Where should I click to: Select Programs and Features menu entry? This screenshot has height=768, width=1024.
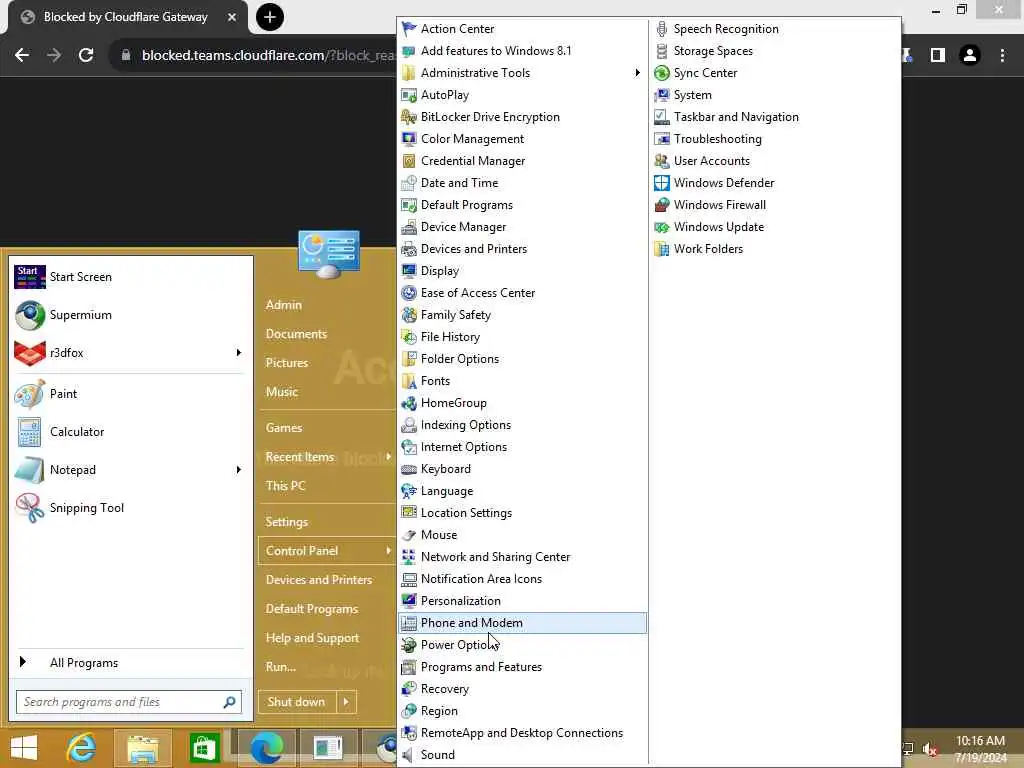(523, 667)
